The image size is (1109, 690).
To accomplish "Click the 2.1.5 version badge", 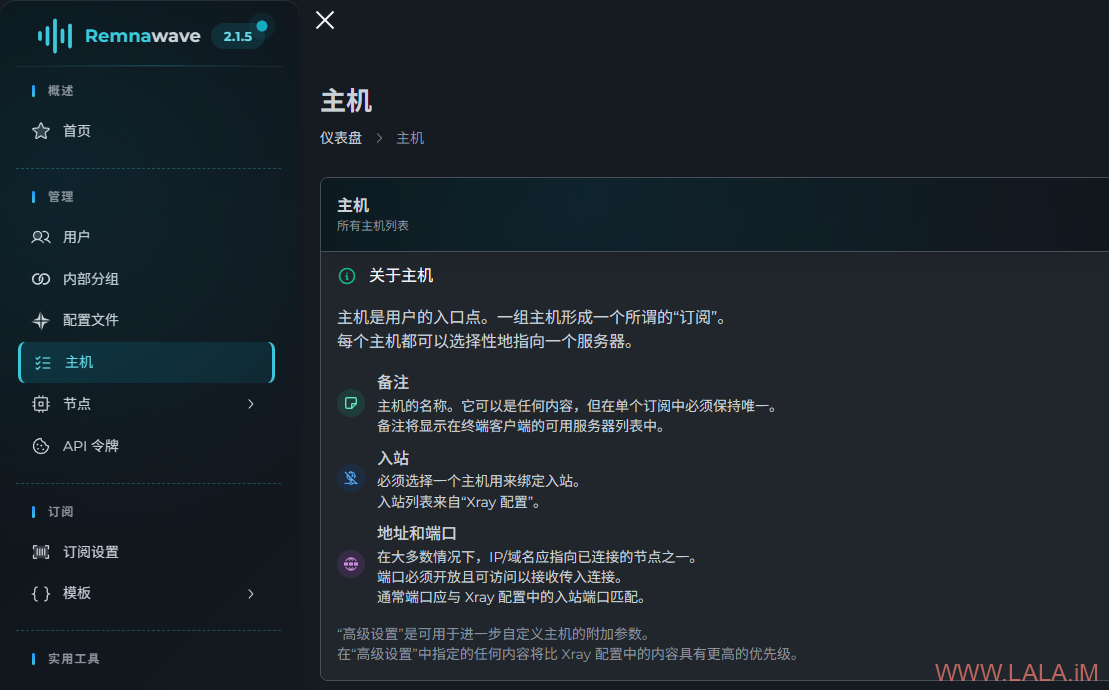I will 238,36.
